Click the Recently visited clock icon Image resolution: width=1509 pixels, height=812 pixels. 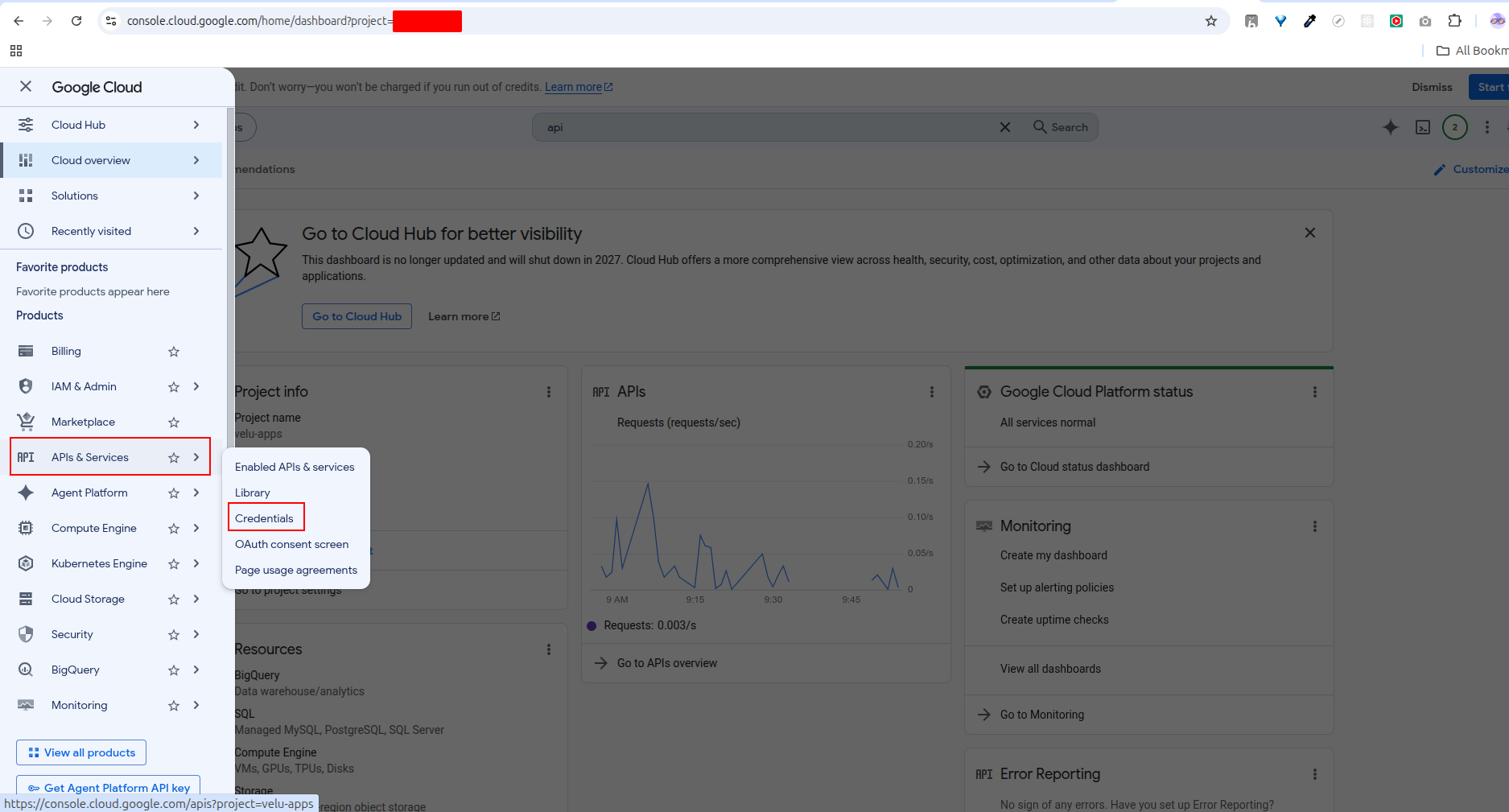tap(26, 231)
